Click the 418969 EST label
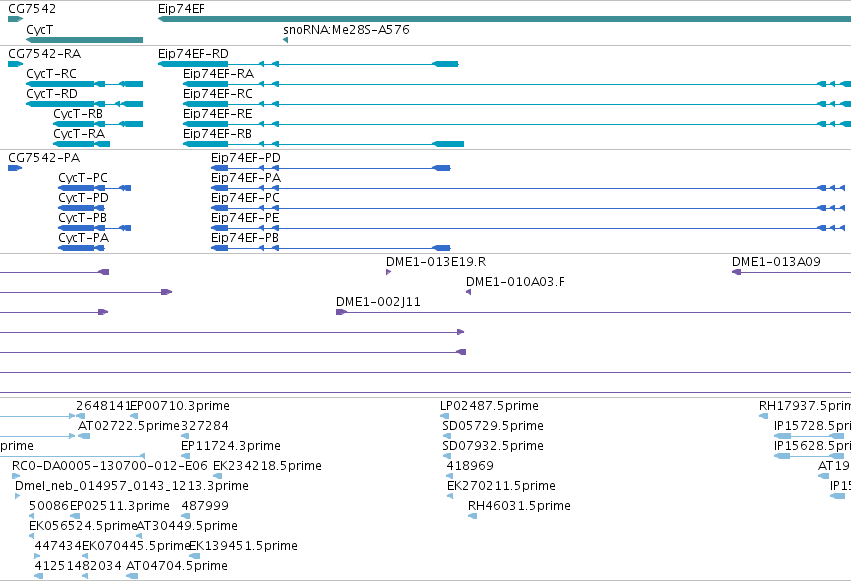This screenshot has height=581, width=851. click(x=469, y=465)
